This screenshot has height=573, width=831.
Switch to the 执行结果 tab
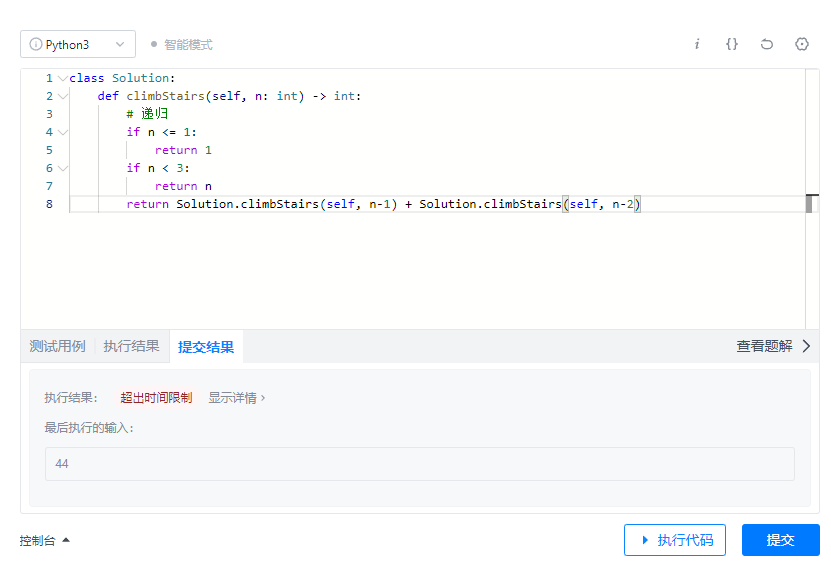tap(131, 346)
